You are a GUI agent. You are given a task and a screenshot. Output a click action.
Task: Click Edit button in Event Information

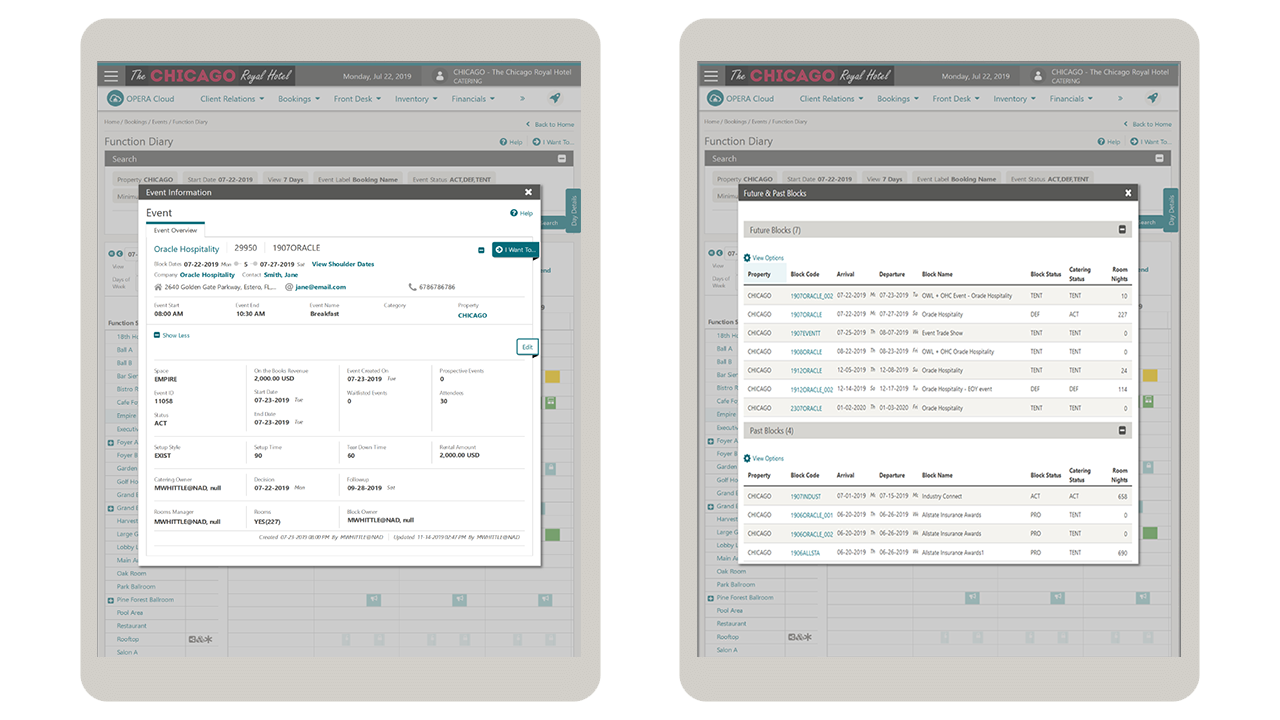click(527, 346)
